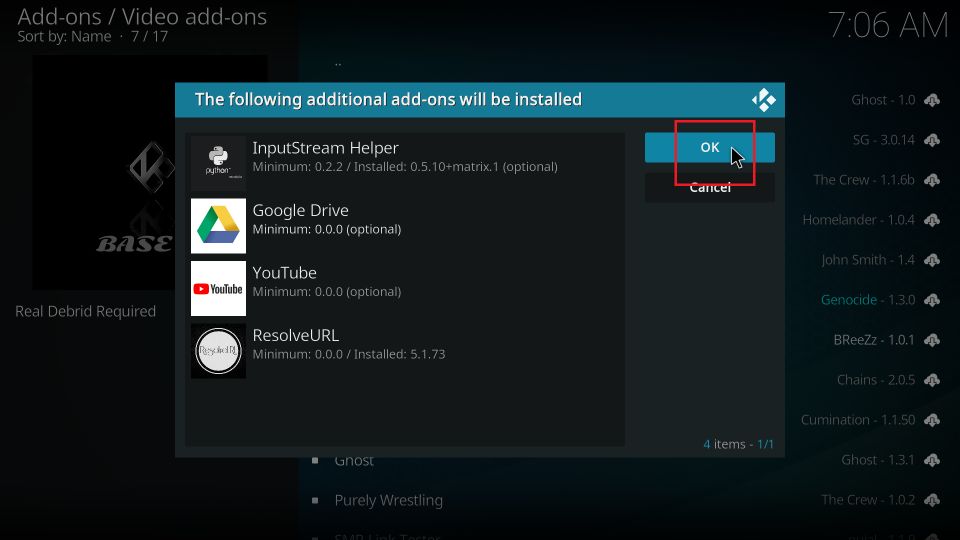Click the dialog title about additional add-ons
This screenshot has height=540, width=960.
pyautogui.click(x=388, y=99)
